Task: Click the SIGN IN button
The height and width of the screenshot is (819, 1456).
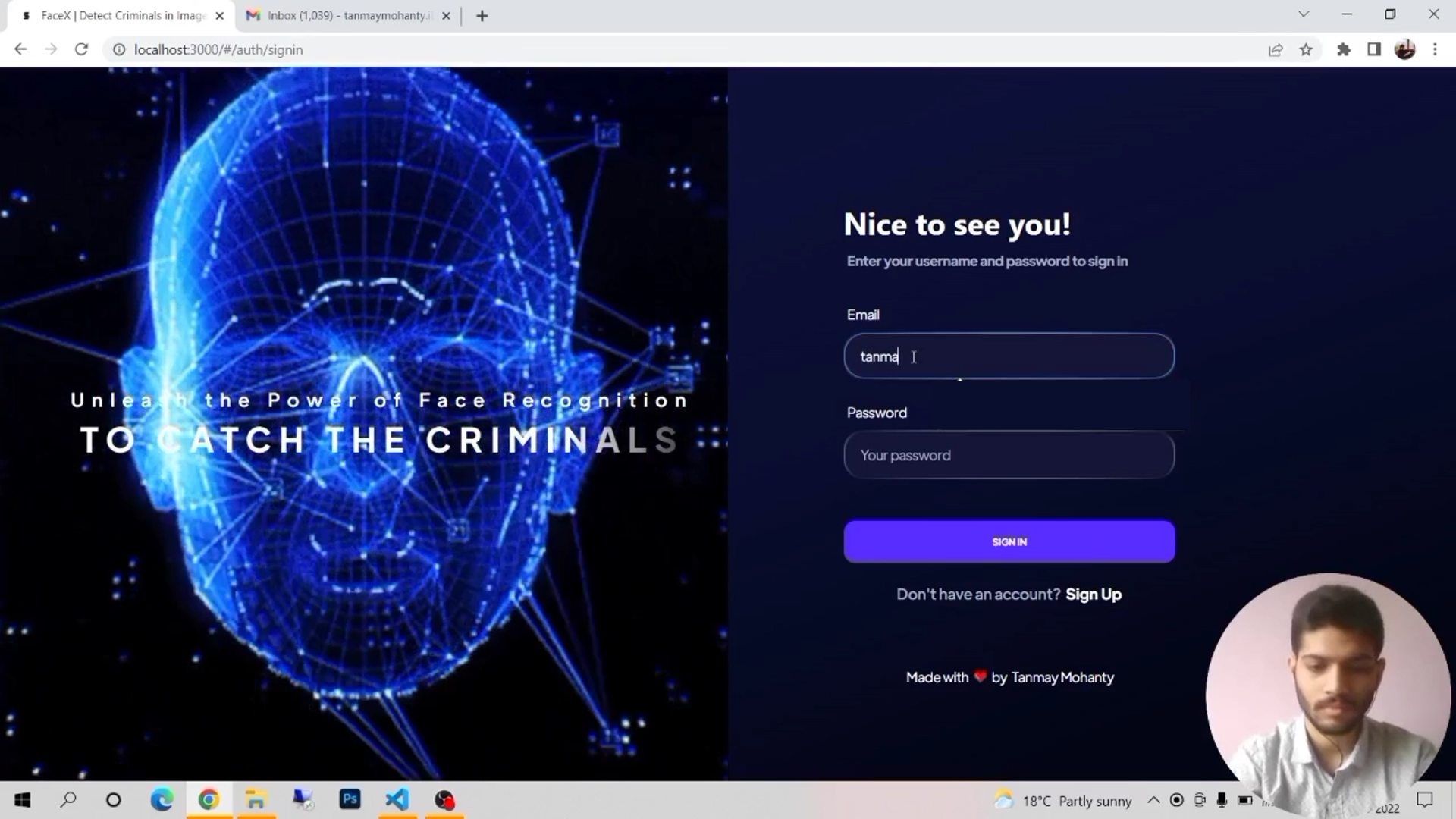Action: click(x=1009, y=541)
